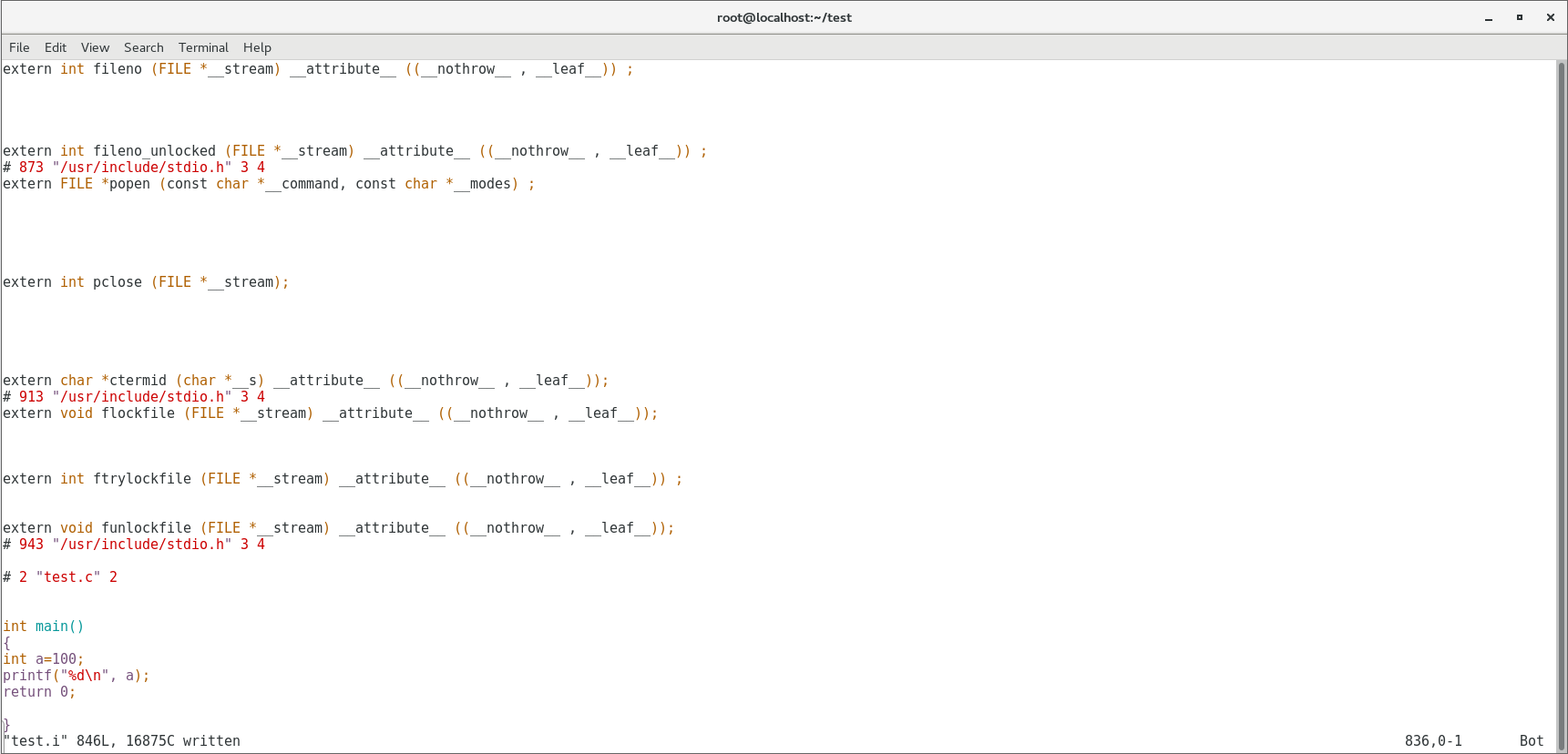Screen dimensions: 1568x754
Task: Open the Edit menu
Action: (56, 47)
